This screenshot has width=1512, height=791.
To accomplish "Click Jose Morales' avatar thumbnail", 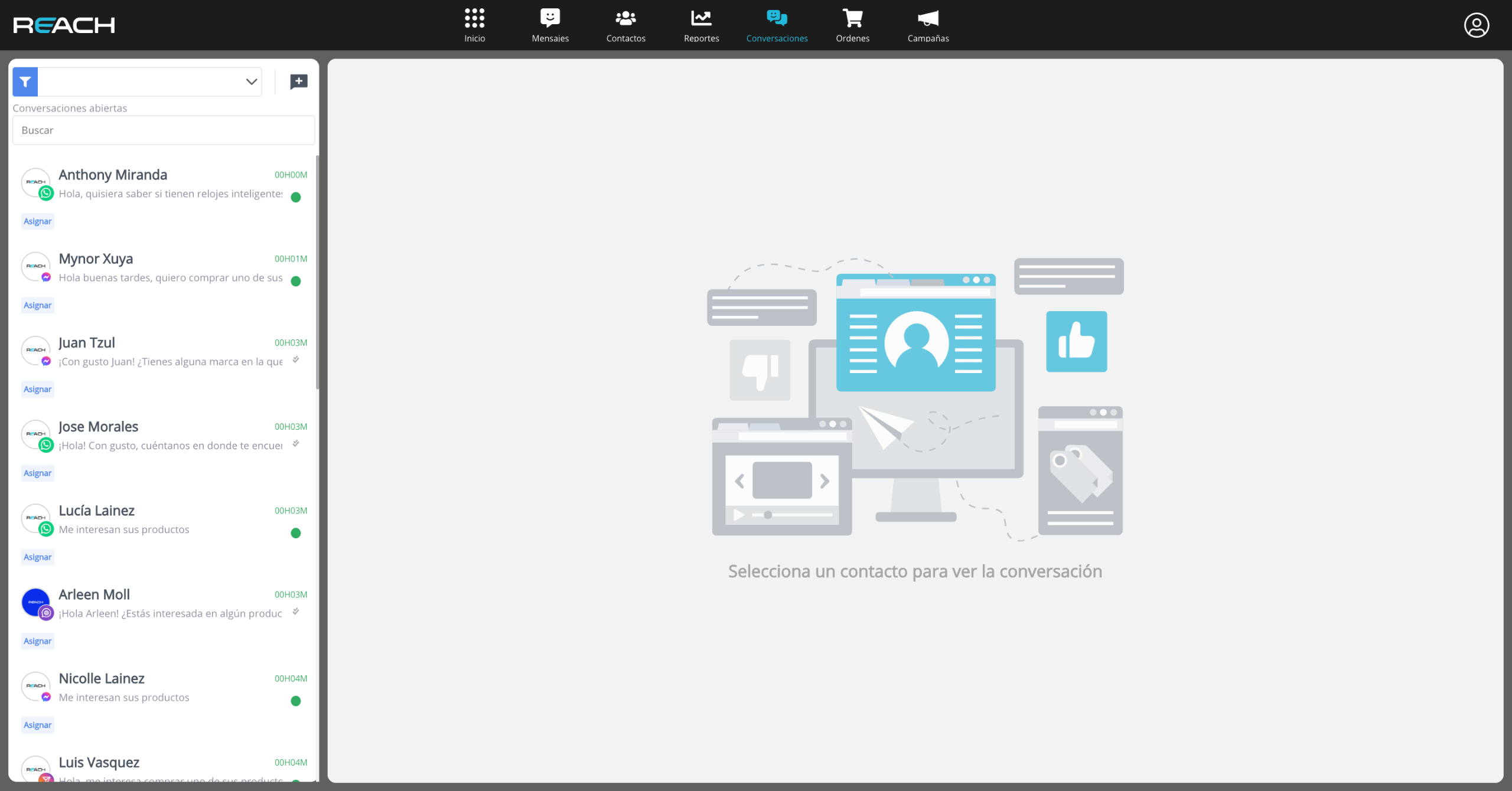I will [35, 434].
